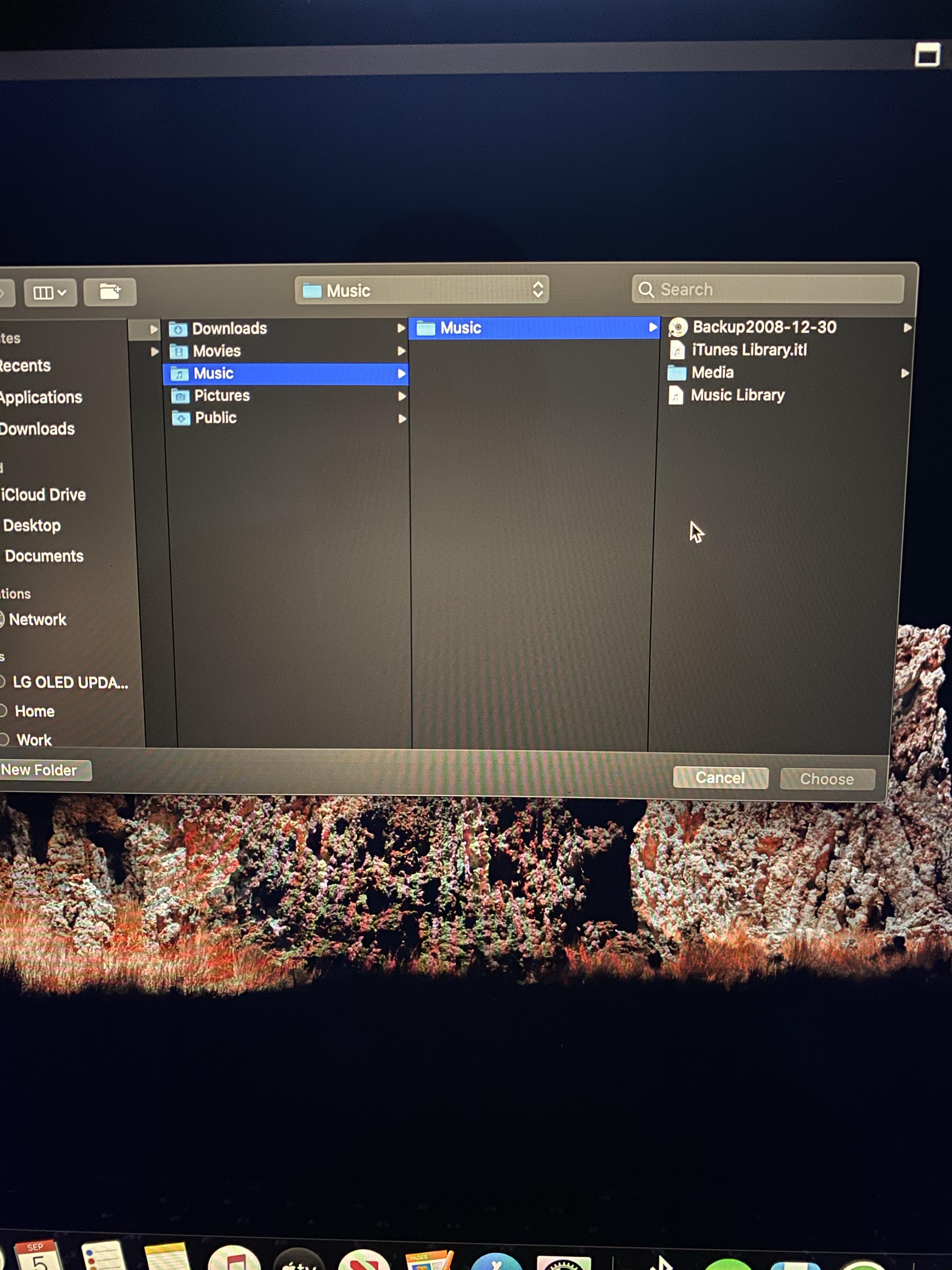Open the column view options dropdown
The width and height of the screenshot is (952, 1270).
click(x=50, y=293)
